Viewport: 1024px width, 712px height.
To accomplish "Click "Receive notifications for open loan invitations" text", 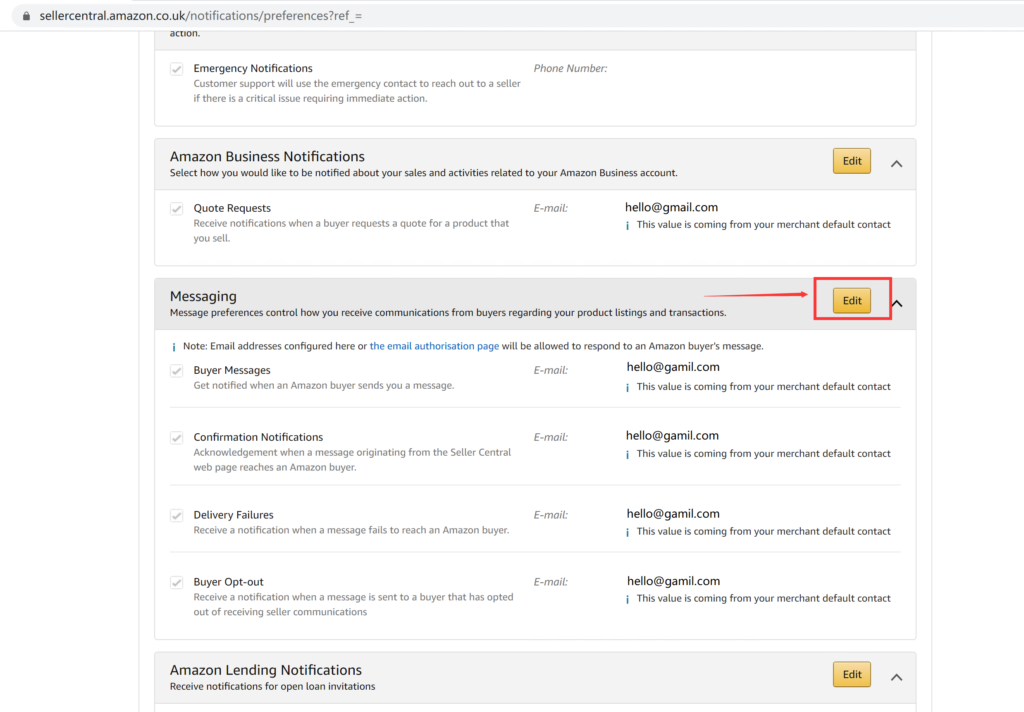I will (272, 687).
